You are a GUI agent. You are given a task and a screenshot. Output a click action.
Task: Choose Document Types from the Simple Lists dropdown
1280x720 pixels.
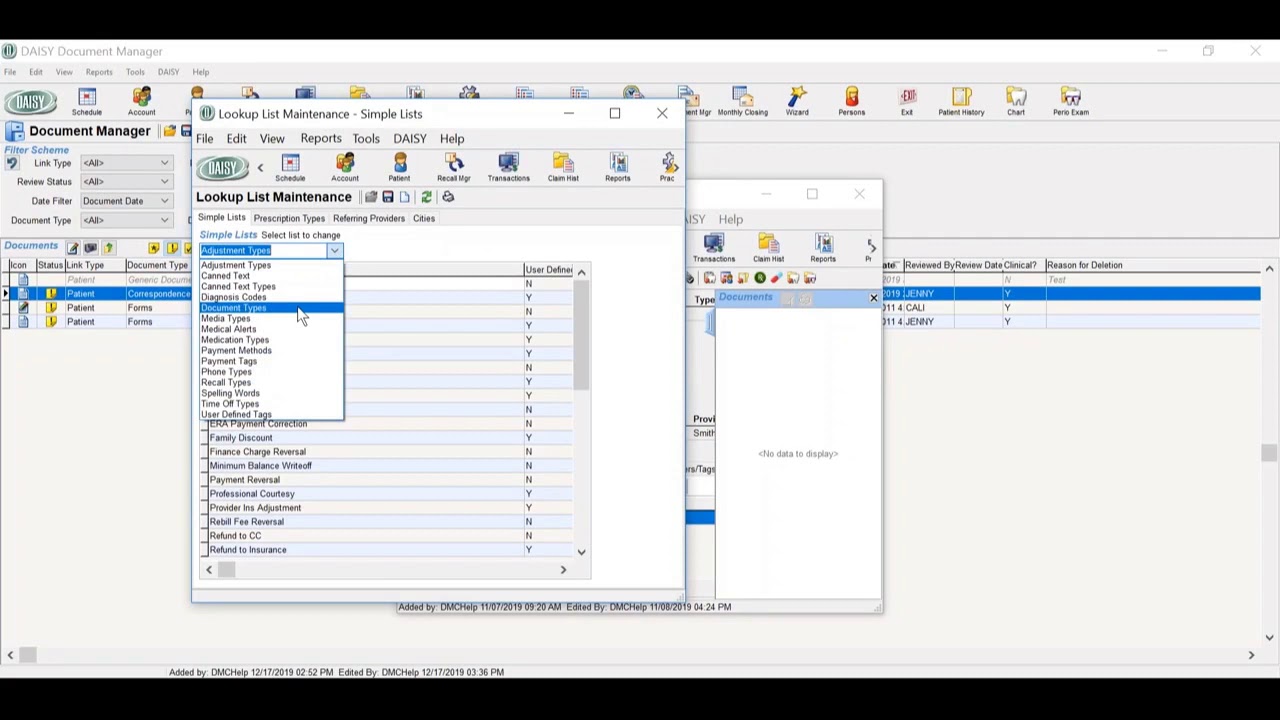(x=270, y=308)
